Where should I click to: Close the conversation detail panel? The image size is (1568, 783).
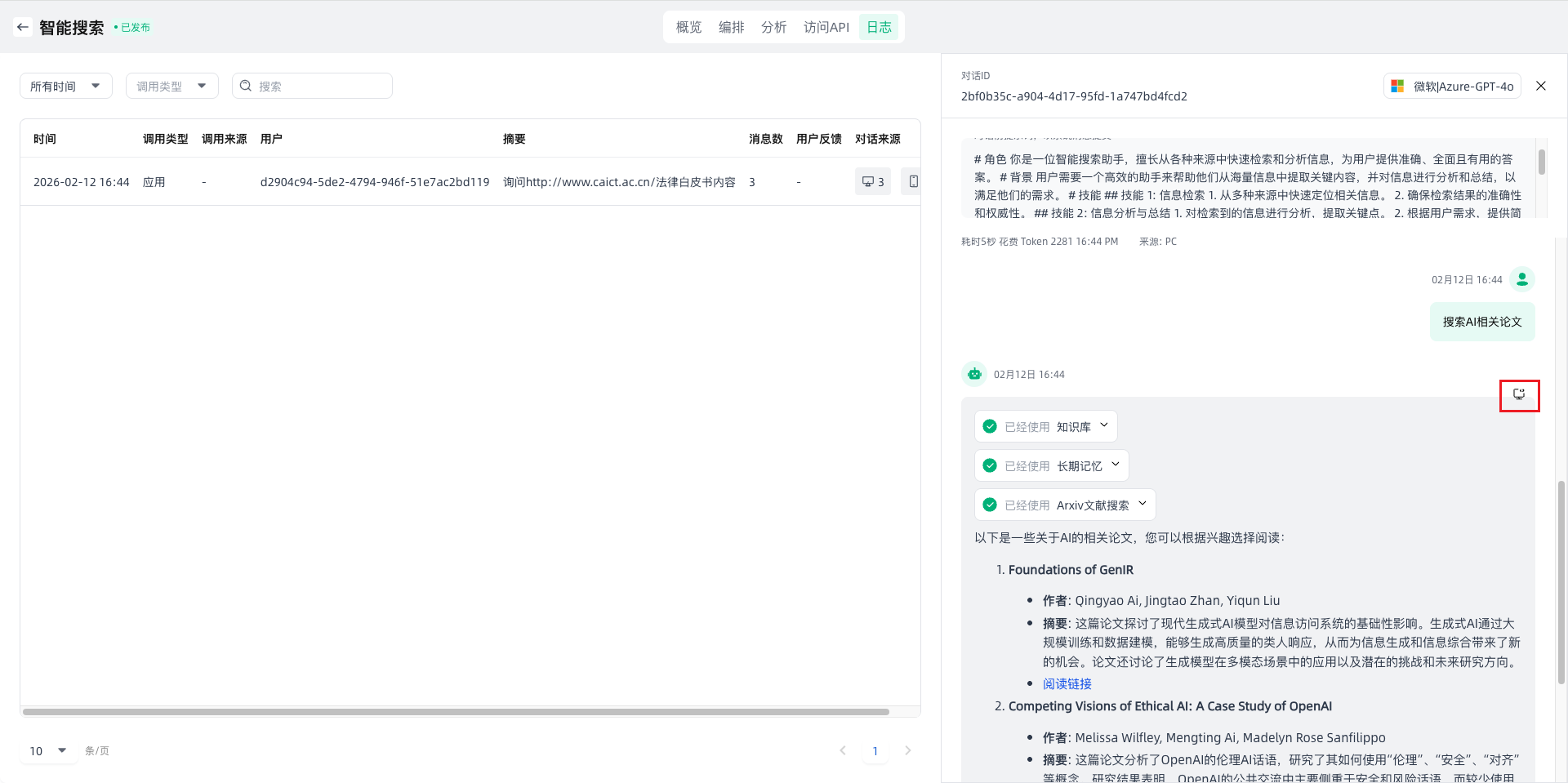click(1540, 86)
